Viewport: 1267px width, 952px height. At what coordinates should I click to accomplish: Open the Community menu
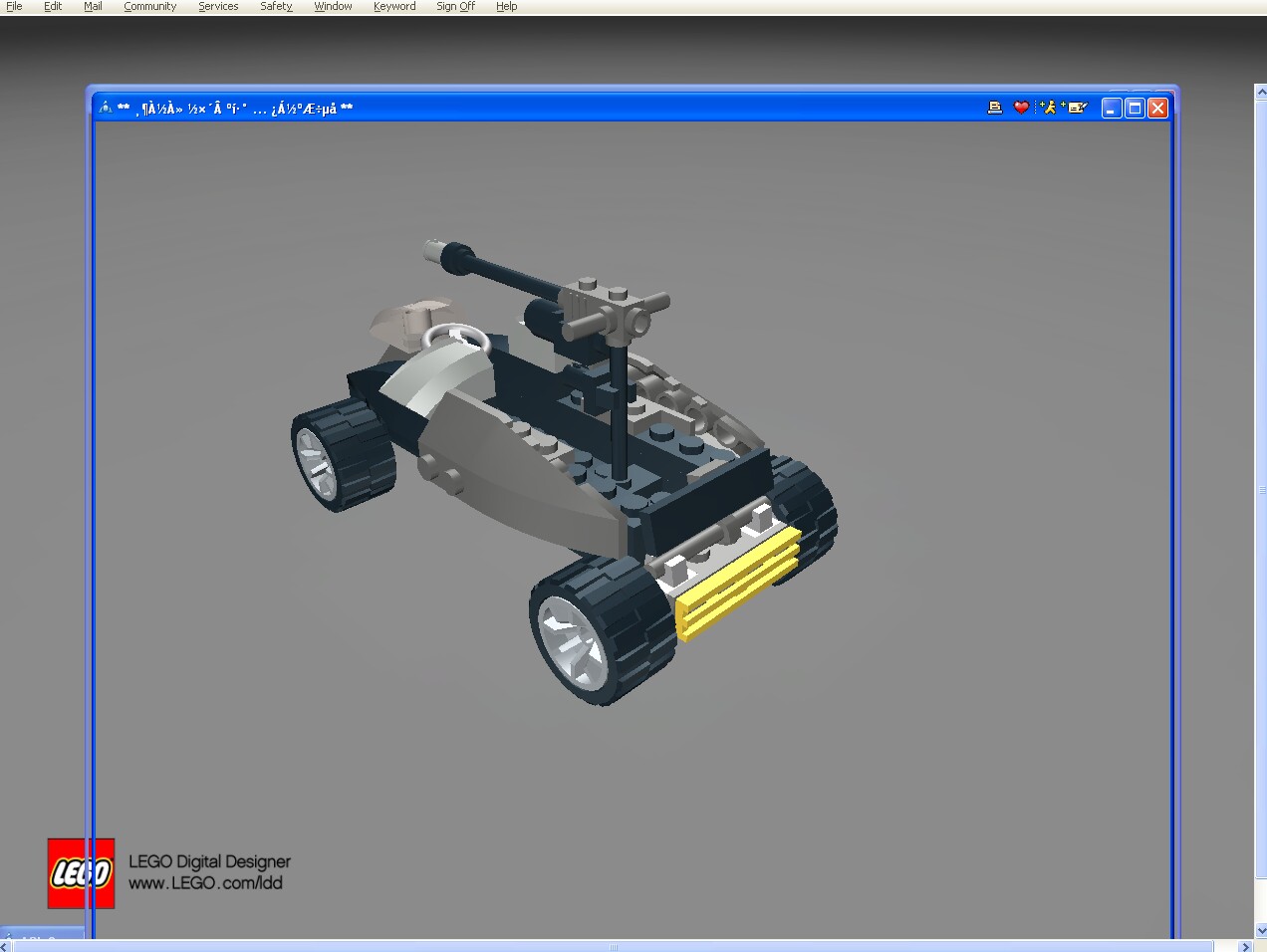[149, 6]
